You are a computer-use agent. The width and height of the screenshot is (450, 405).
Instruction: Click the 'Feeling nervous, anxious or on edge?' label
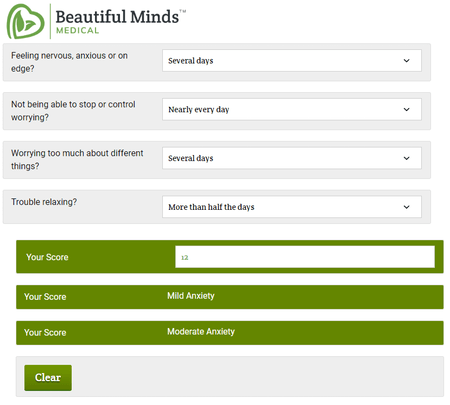click(x=69, y=62)
